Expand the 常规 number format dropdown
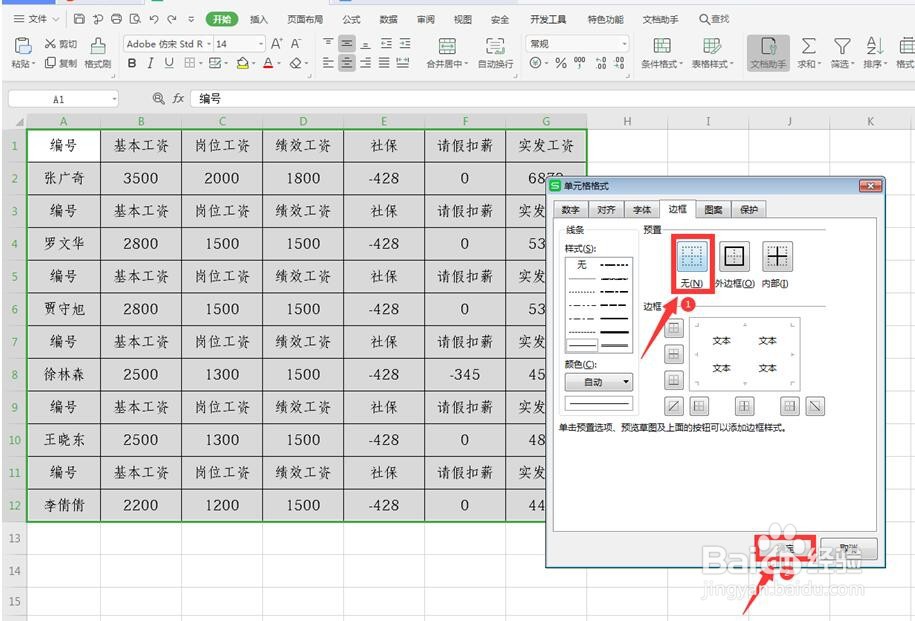The width and height of the screenshot is (915, 621). (x=624, y=44)
